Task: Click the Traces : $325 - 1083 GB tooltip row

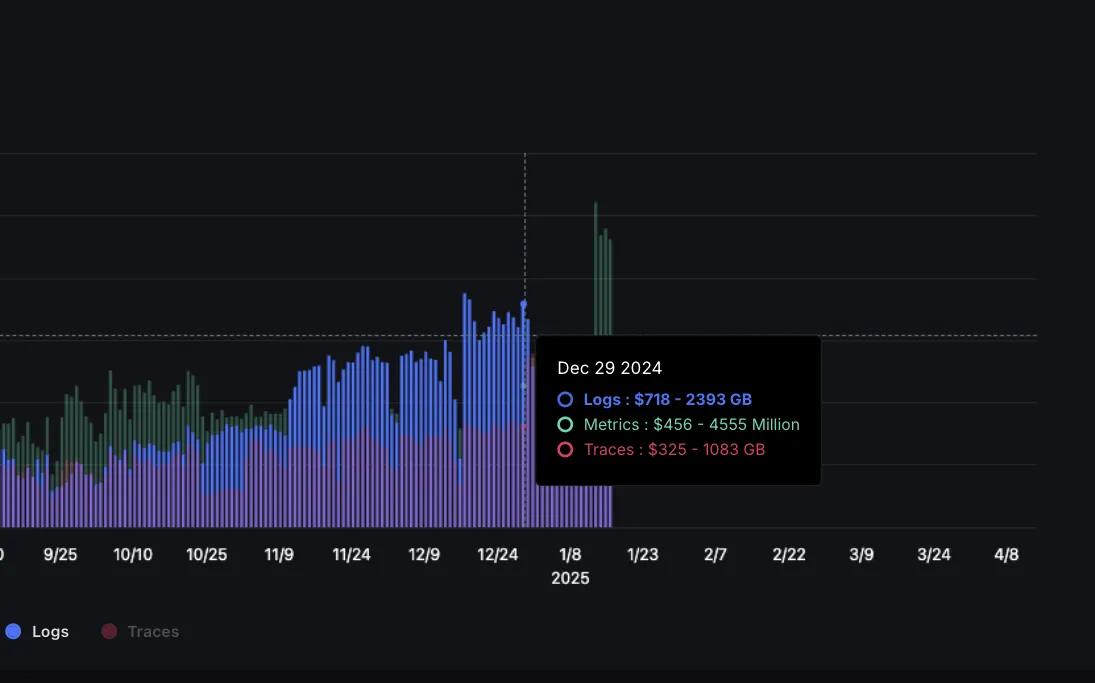Action: pos(661,450)
